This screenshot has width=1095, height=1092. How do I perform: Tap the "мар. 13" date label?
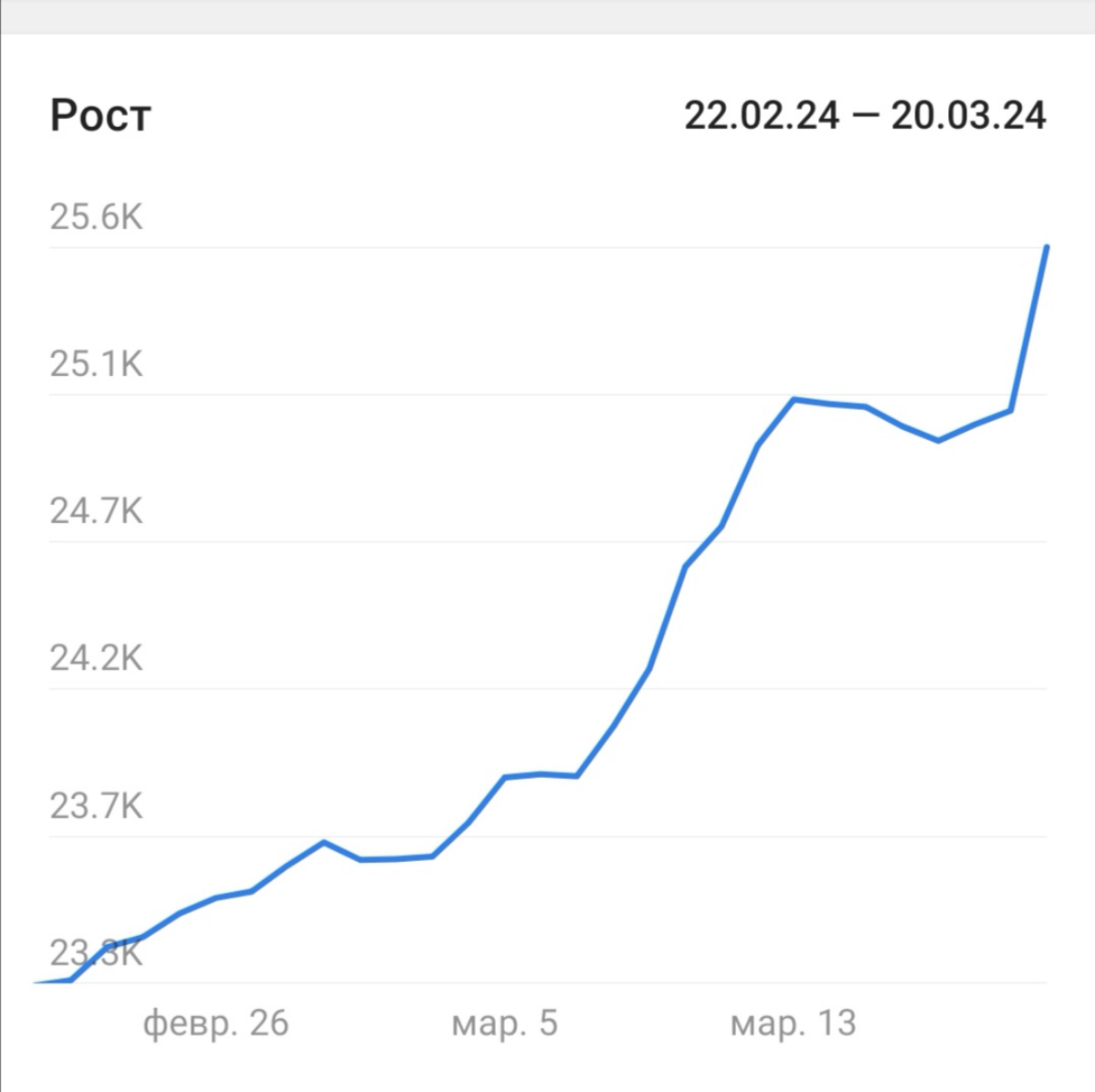[x=793, y=1024]
